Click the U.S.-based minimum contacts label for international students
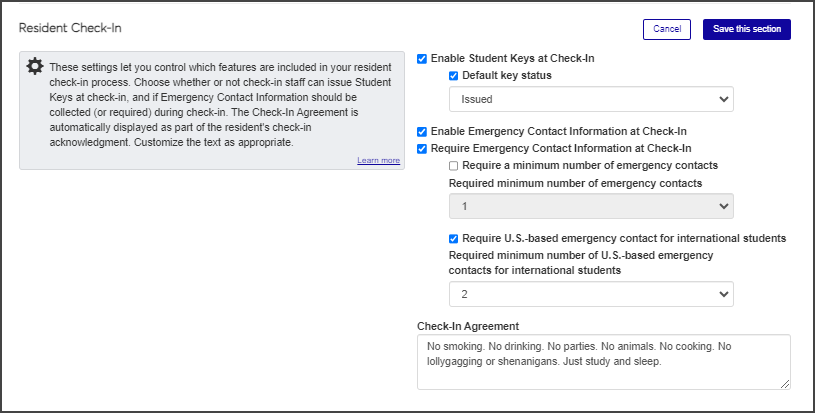The image size is (815, 413). pos(580,263)
